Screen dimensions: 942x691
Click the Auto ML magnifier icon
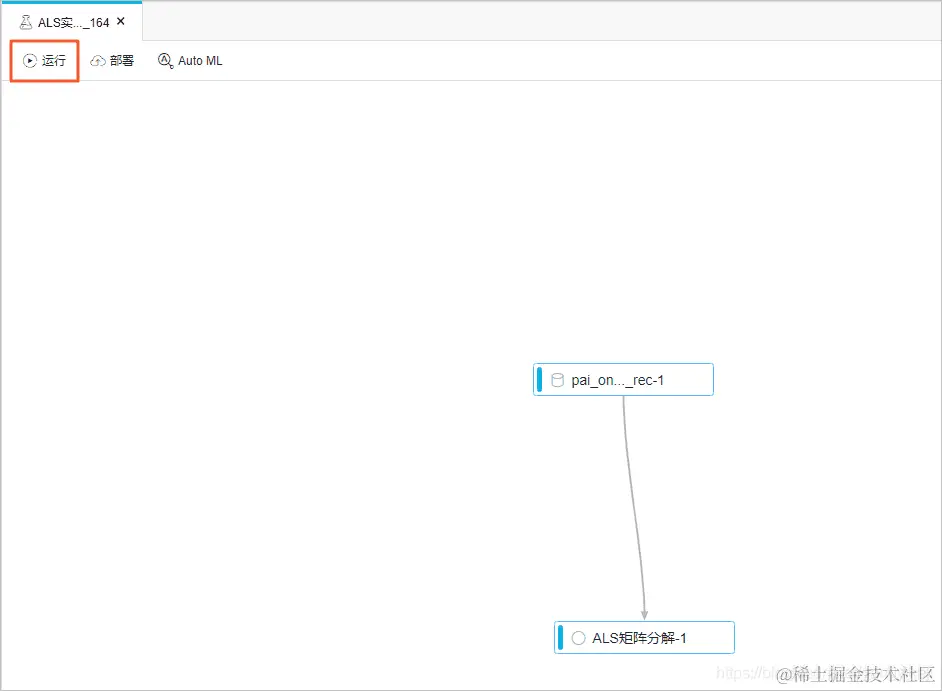point(165,61)
